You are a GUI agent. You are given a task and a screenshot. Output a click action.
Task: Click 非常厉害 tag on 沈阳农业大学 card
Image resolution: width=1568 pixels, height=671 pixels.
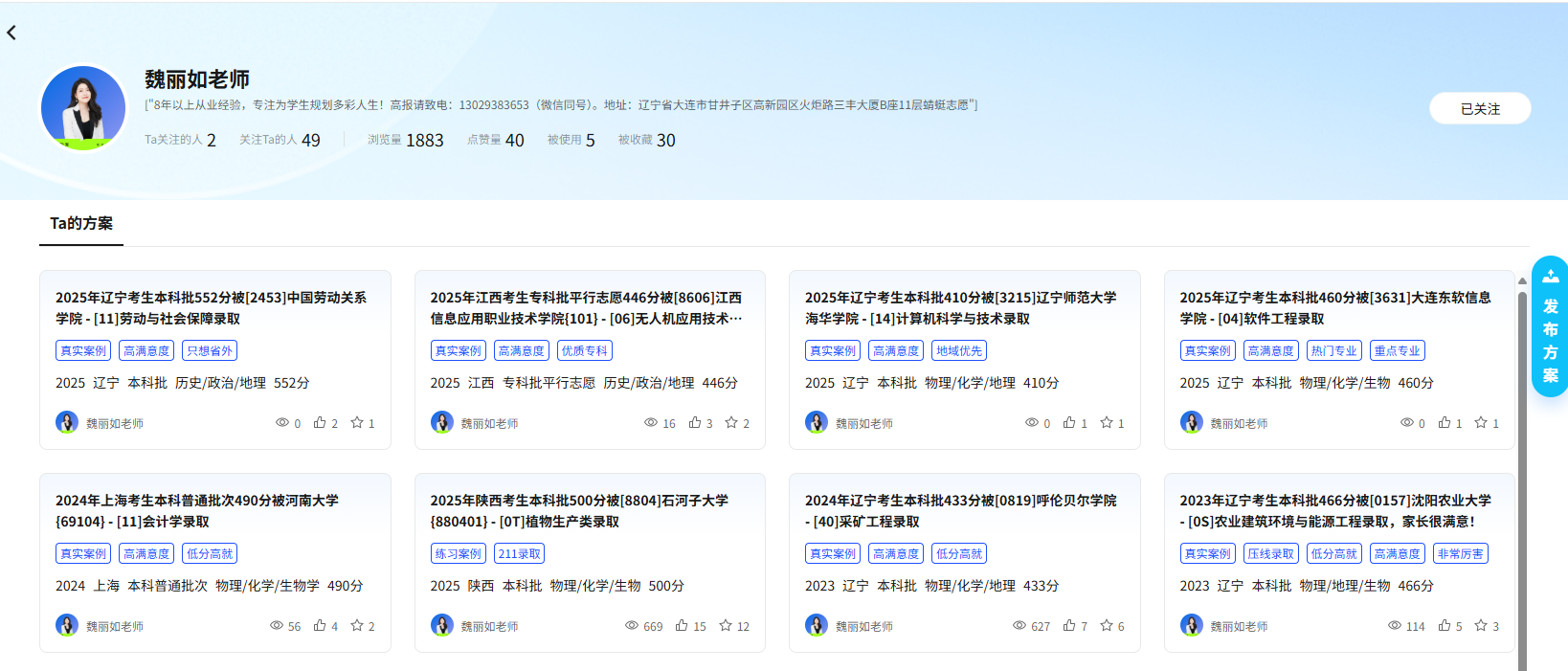(x=1461, y=553)
